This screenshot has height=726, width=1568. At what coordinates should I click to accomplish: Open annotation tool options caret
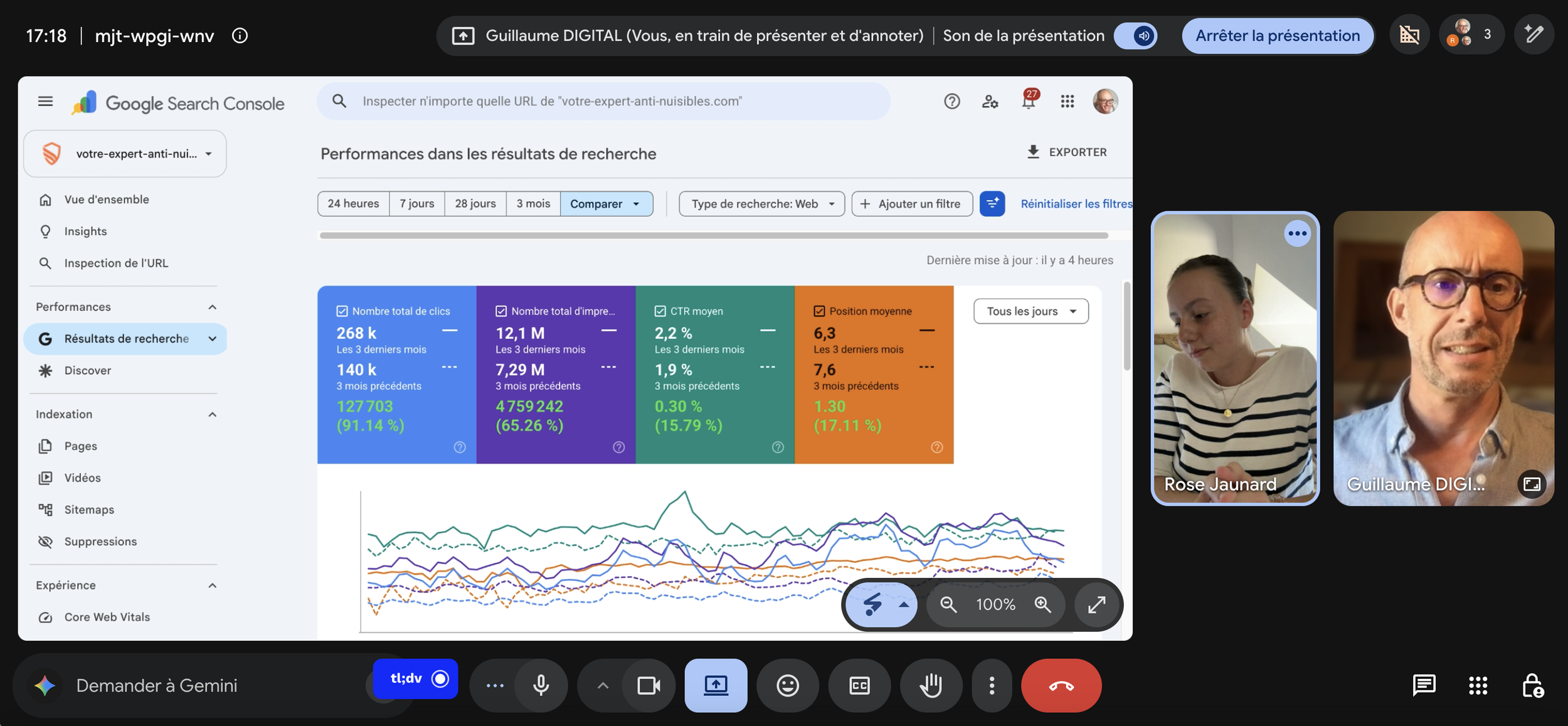pos(903,604)
